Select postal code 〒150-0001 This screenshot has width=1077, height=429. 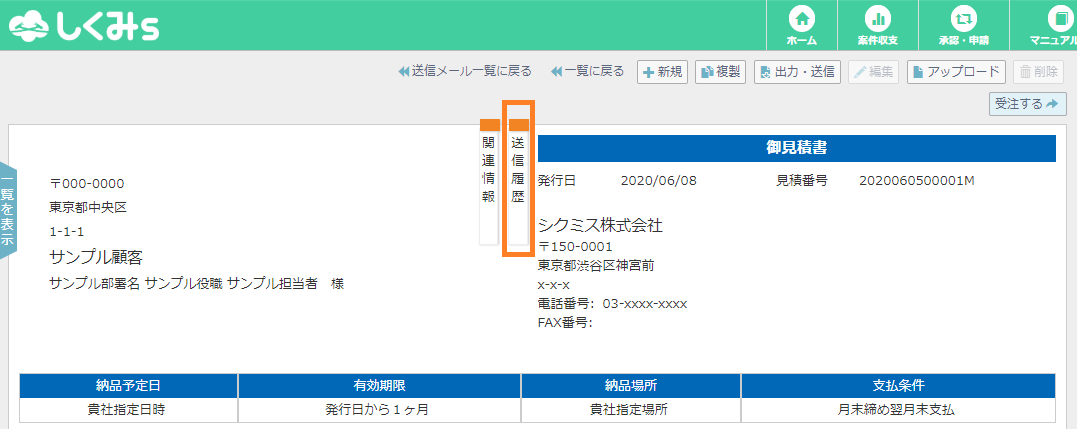pyautogui.click(x=574, y=246)
